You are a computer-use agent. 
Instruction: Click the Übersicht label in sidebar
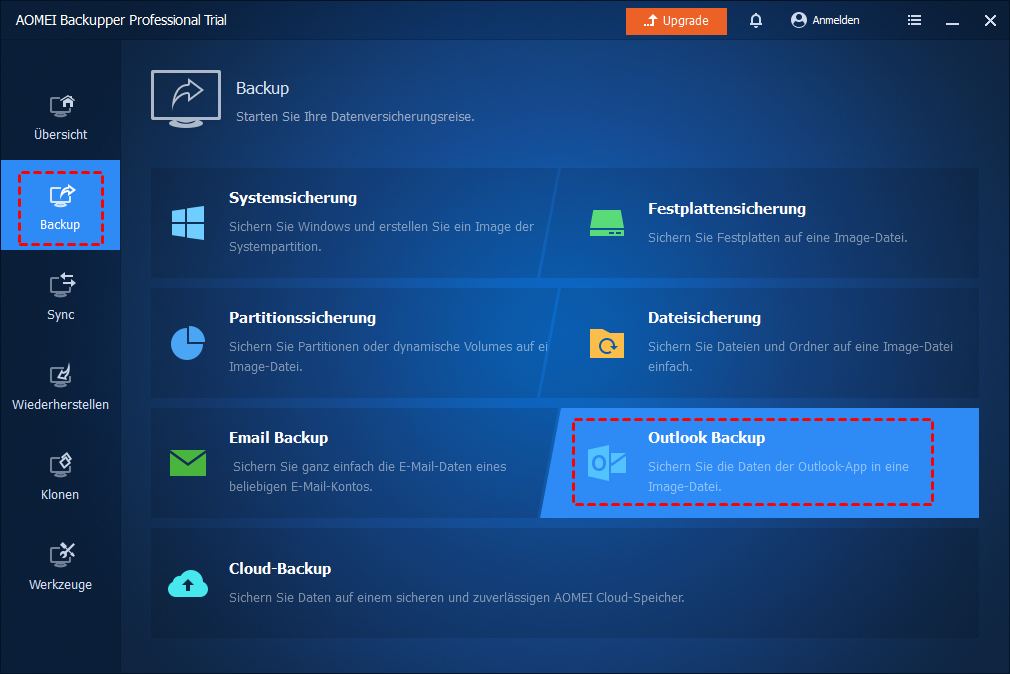coord(61,134)
